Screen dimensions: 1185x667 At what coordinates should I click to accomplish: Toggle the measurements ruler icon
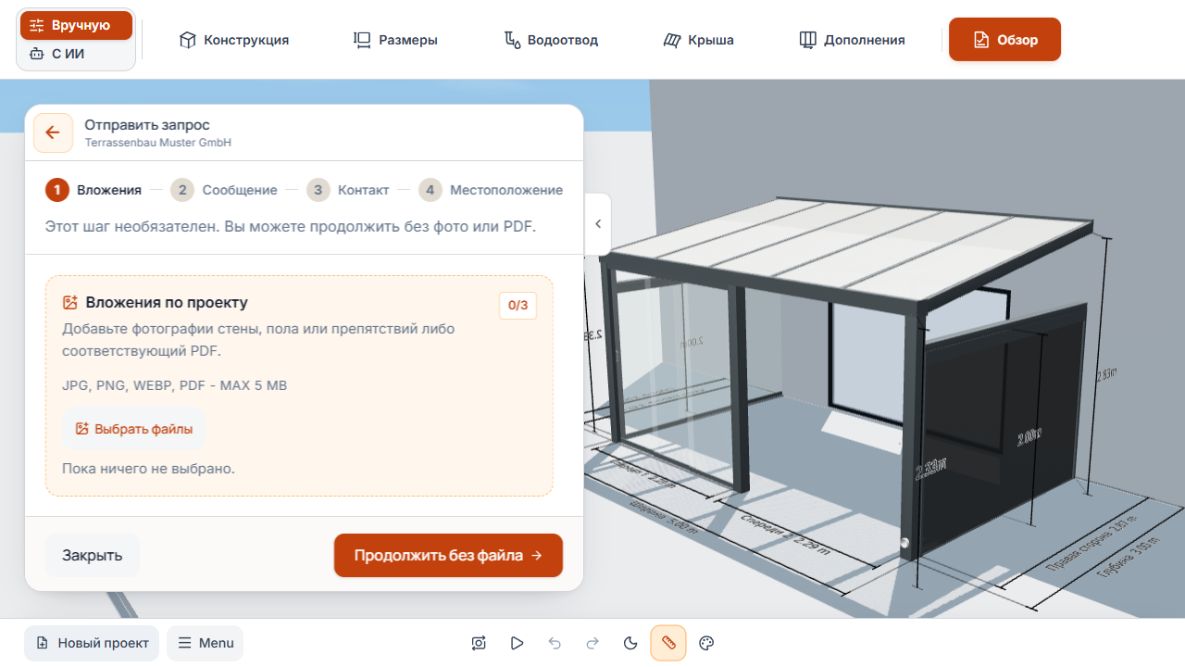click(668, 643)
